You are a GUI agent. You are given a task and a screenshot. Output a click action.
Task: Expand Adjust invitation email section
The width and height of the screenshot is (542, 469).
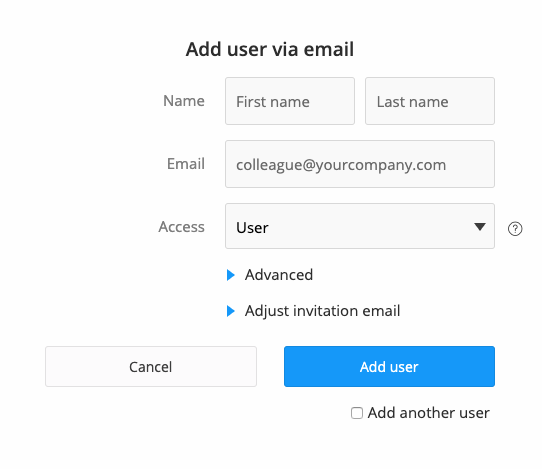point(313,311)
